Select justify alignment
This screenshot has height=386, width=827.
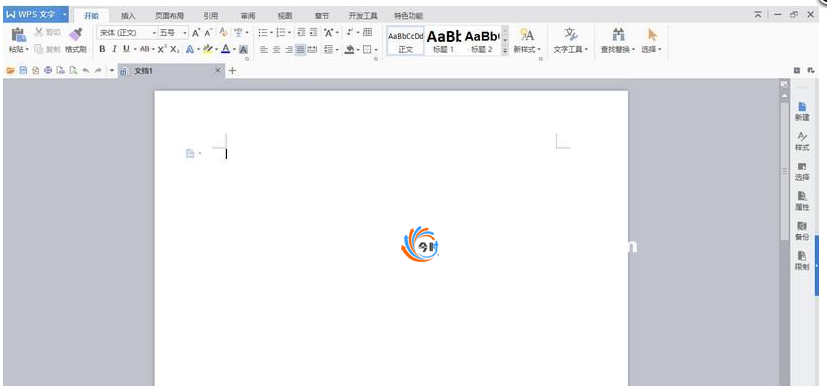click(x=300, y=50)
